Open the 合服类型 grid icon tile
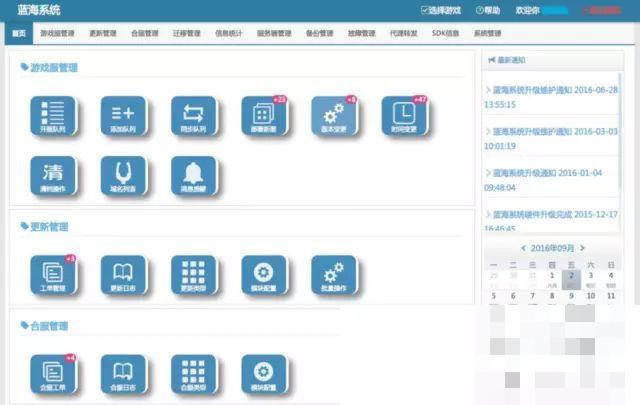This screenshot has height=405, width=640. point(193,374)
